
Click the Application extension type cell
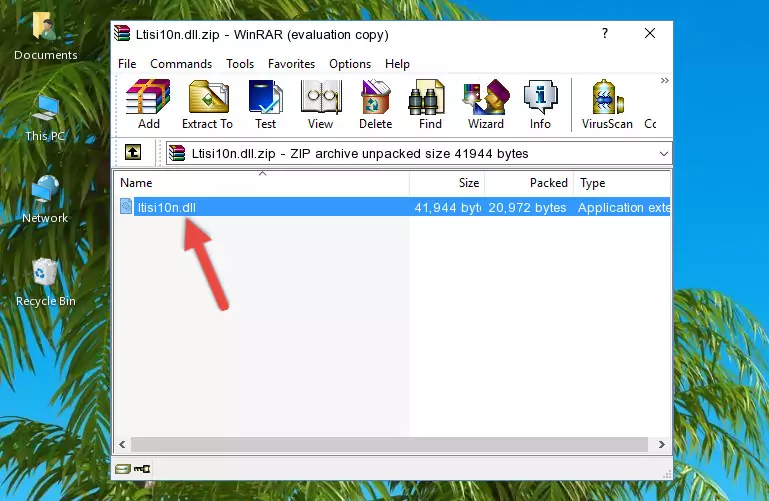point(624,207)
